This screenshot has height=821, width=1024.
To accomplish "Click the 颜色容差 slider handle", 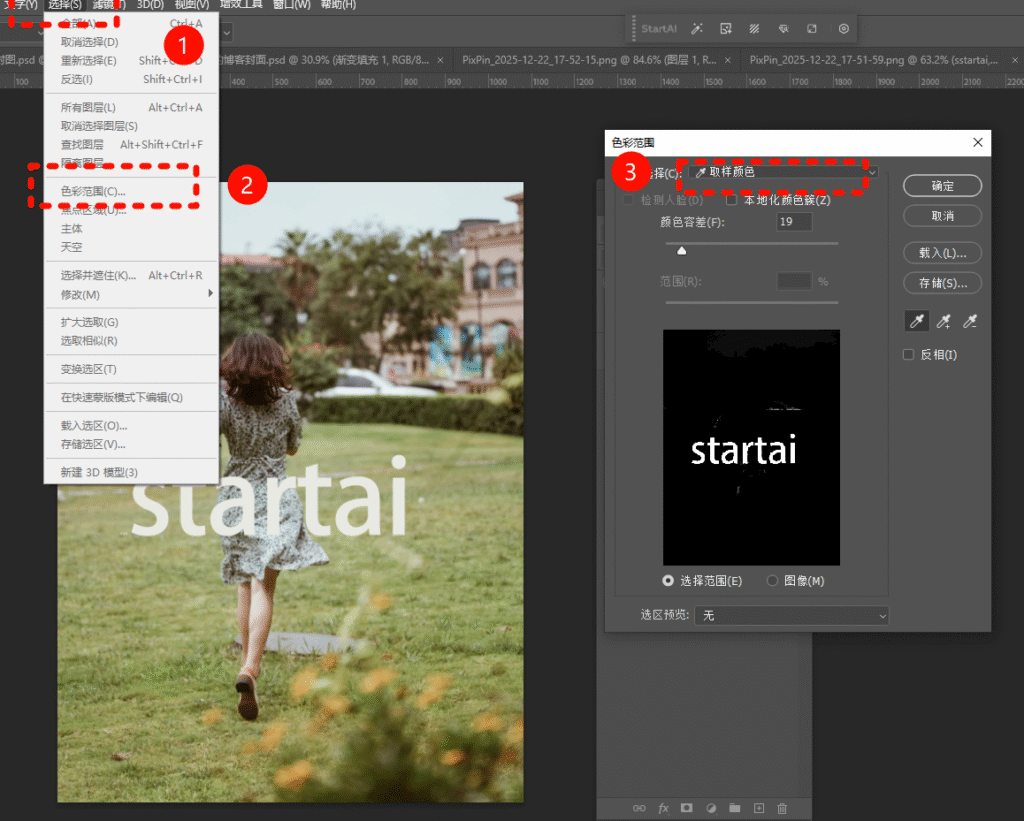I will pyautogui.click(x=681, y=251).
